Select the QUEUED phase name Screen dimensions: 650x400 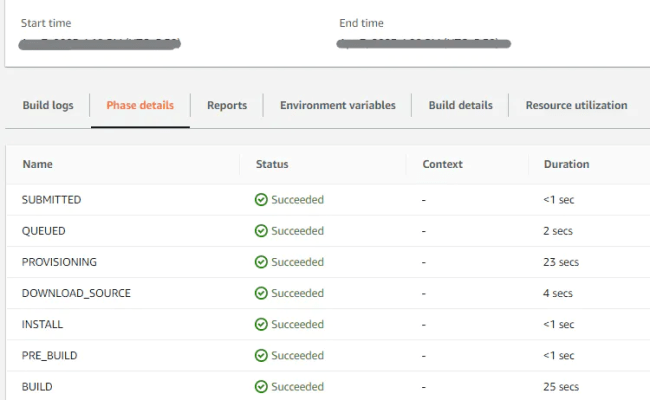pyautogui.click(x=44, y=231)
